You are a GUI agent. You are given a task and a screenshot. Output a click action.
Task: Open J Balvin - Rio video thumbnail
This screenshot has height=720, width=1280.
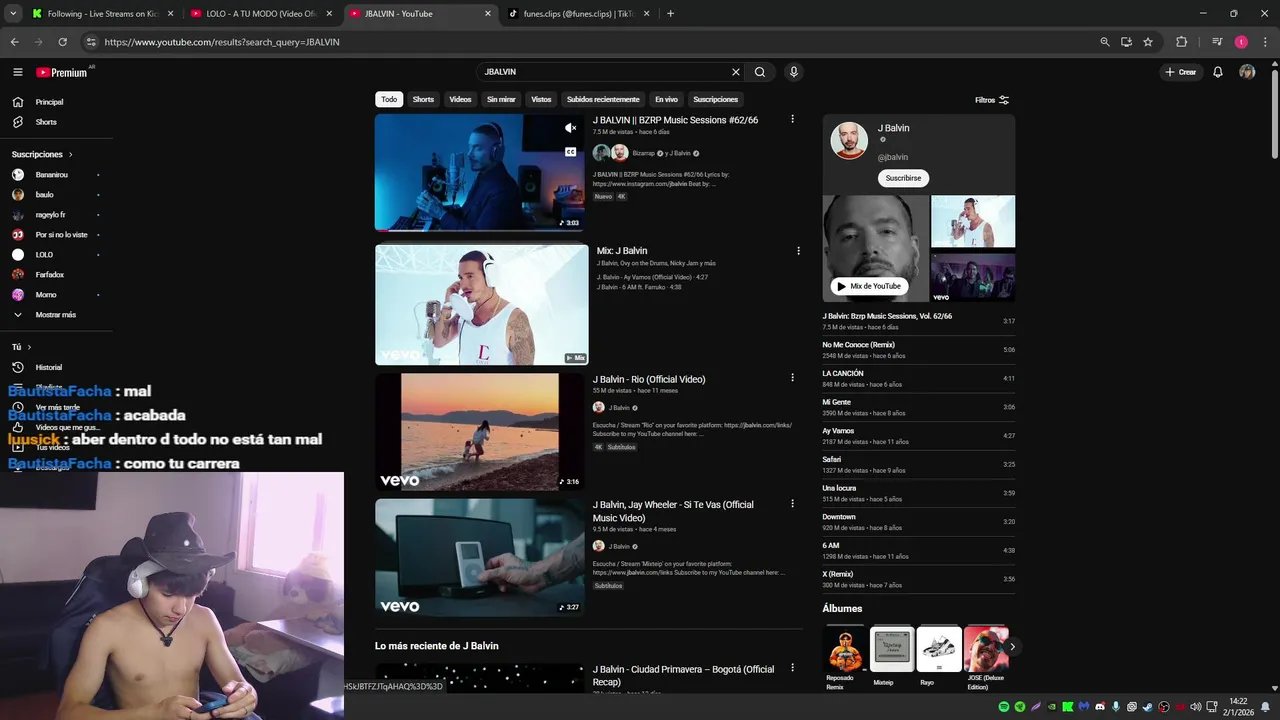click(x=480, y=432)
